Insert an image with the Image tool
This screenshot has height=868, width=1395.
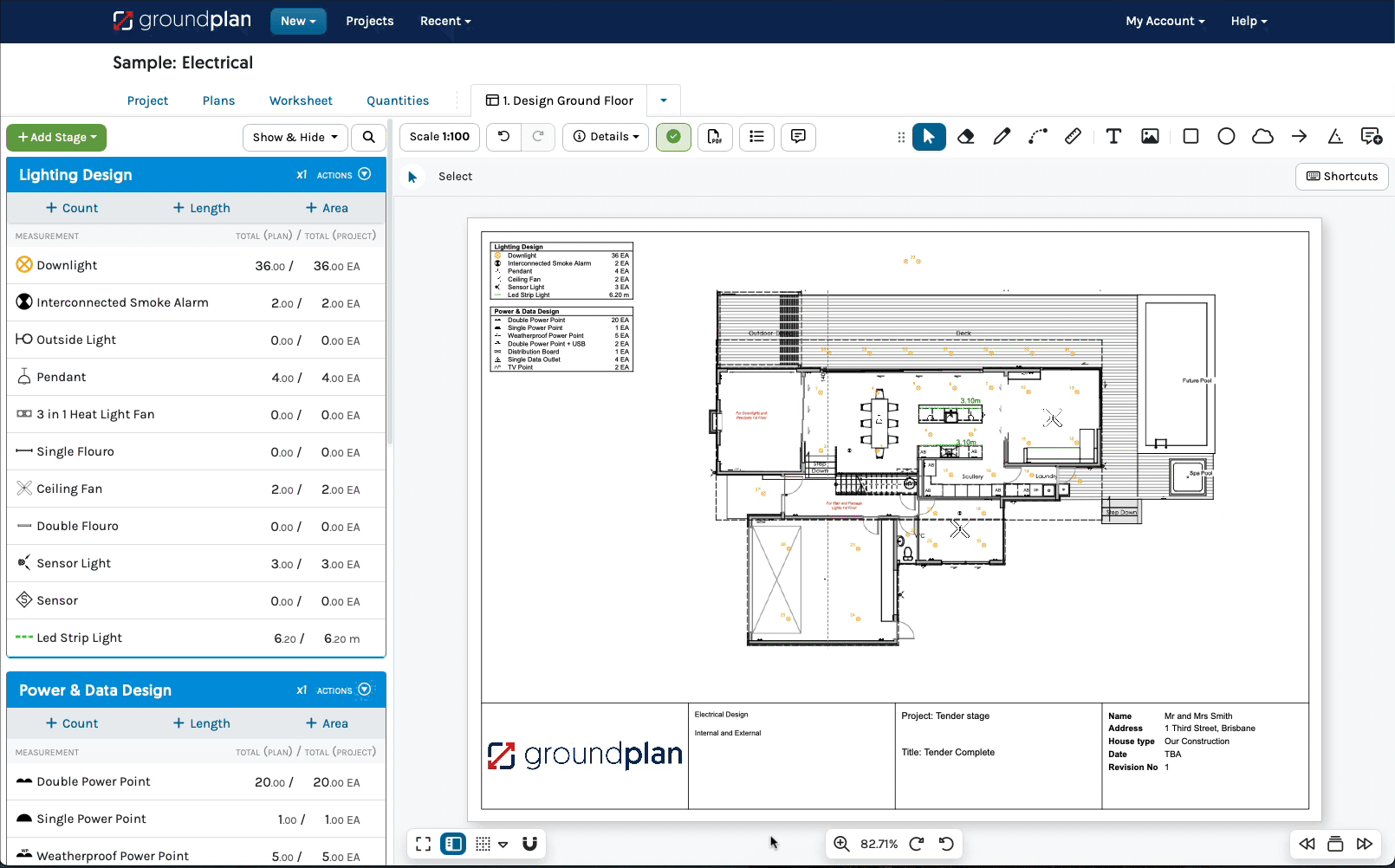point(1150,137)
